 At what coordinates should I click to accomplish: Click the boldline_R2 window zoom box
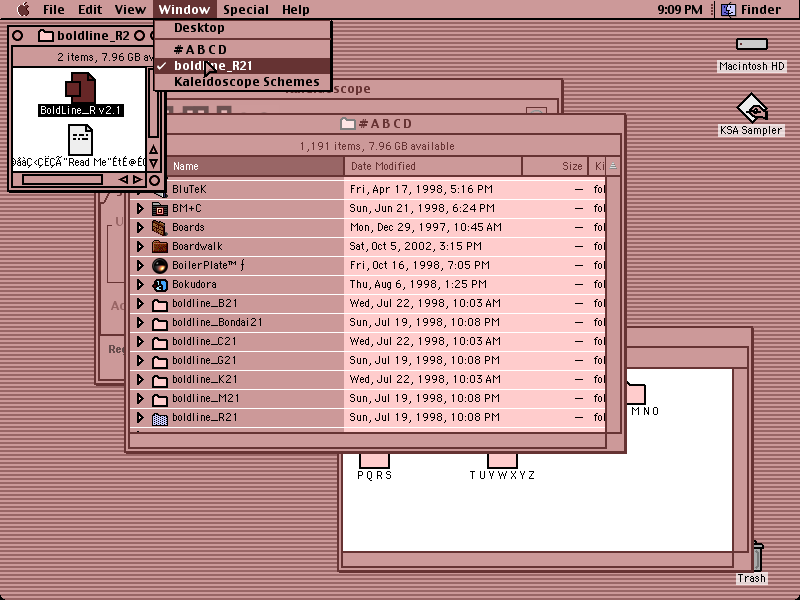(139, 36)
